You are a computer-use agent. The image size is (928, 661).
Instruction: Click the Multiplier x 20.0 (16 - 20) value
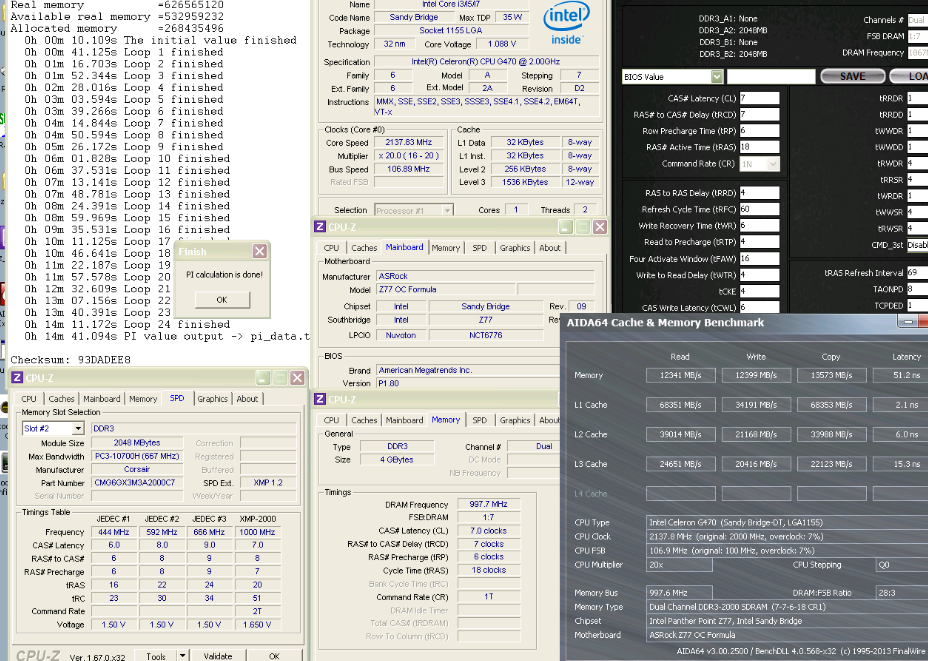[x=408, y=156]
